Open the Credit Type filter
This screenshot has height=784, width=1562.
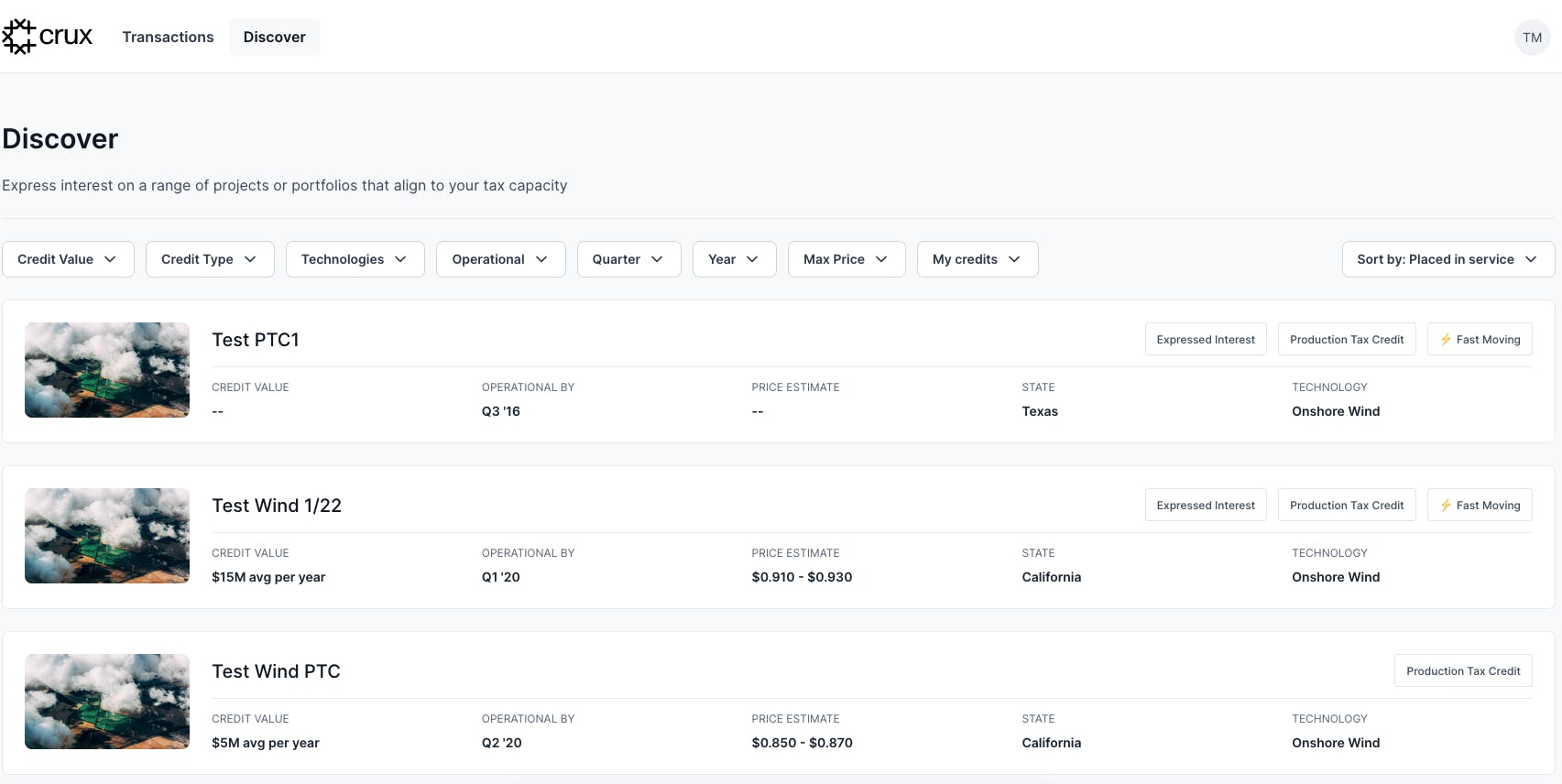click(x=210, y=259)
